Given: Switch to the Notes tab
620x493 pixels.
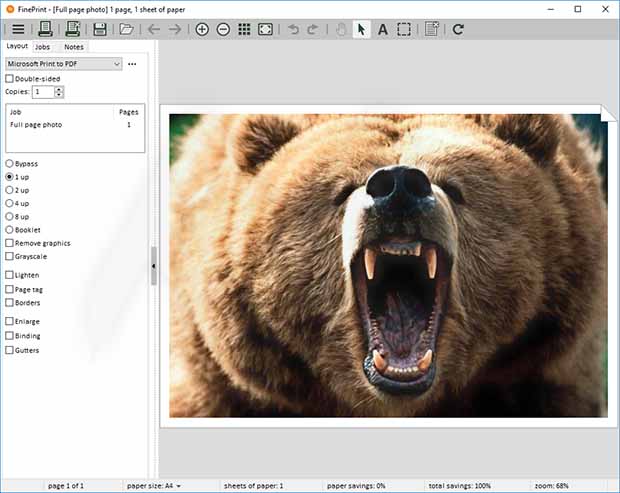Looking at the screenshot, I should 74,47.
